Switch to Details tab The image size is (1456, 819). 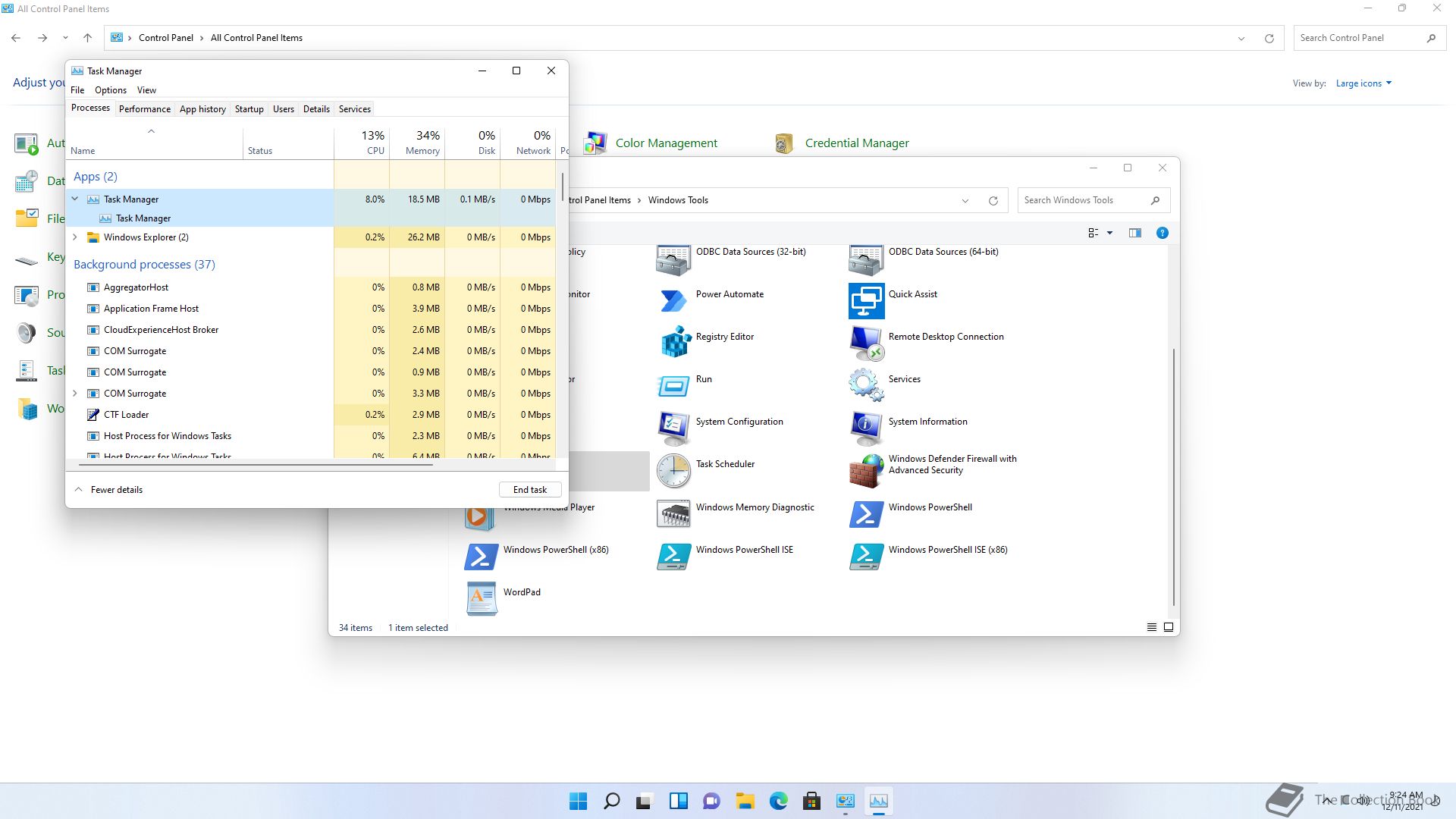[316, 108]
